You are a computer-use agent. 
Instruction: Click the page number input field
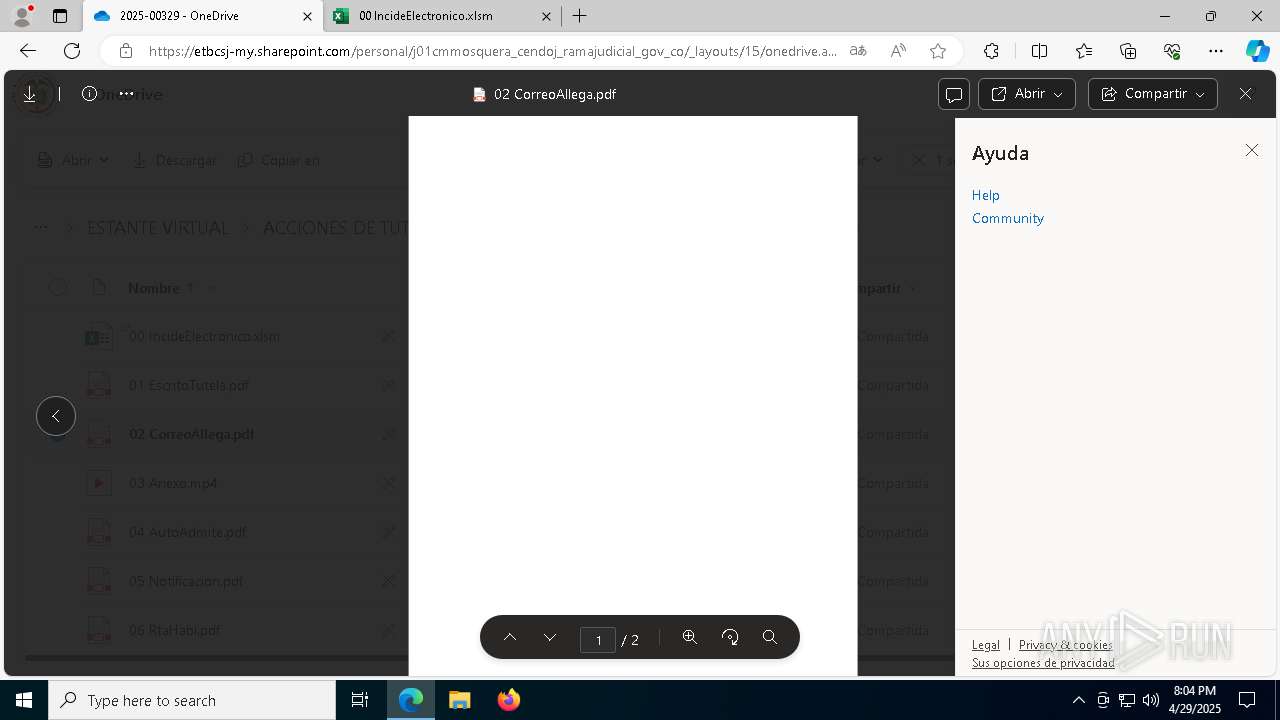click(x=598, y=639)
